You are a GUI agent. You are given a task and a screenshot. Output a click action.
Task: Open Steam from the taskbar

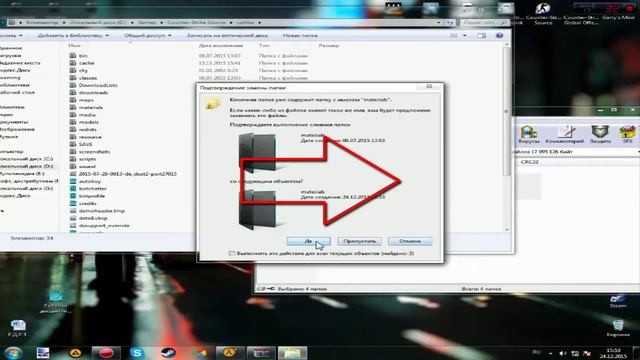point(168,353)
